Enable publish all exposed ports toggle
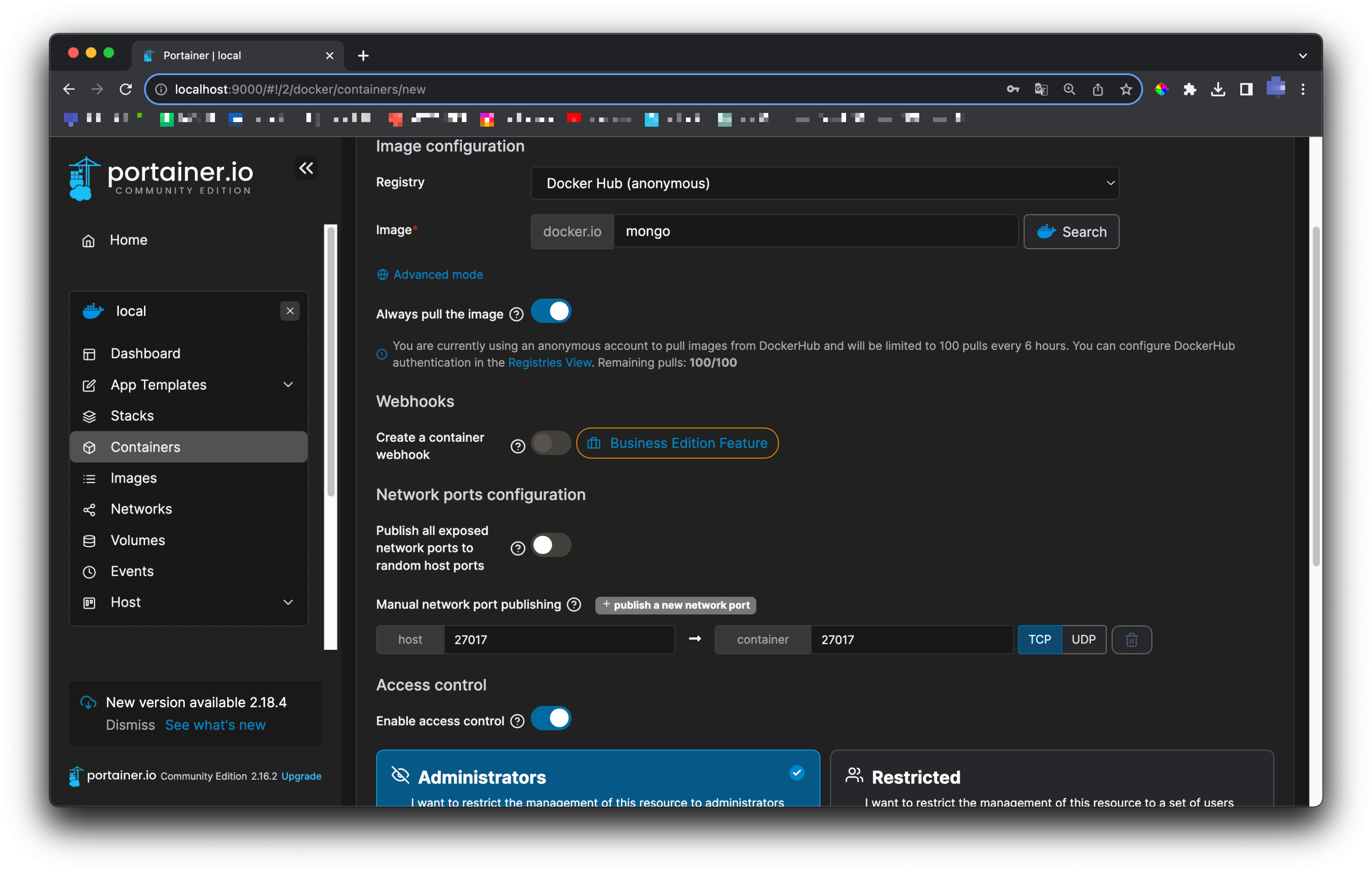 point(550,545)
